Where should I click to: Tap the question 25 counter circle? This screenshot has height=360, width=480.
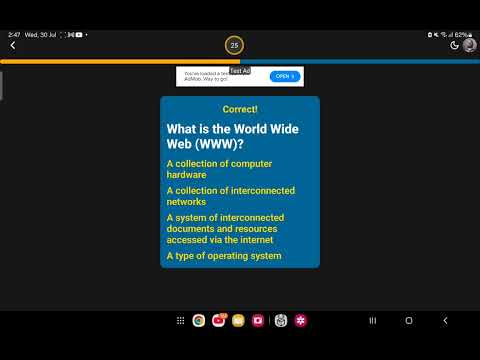[234, 45]
